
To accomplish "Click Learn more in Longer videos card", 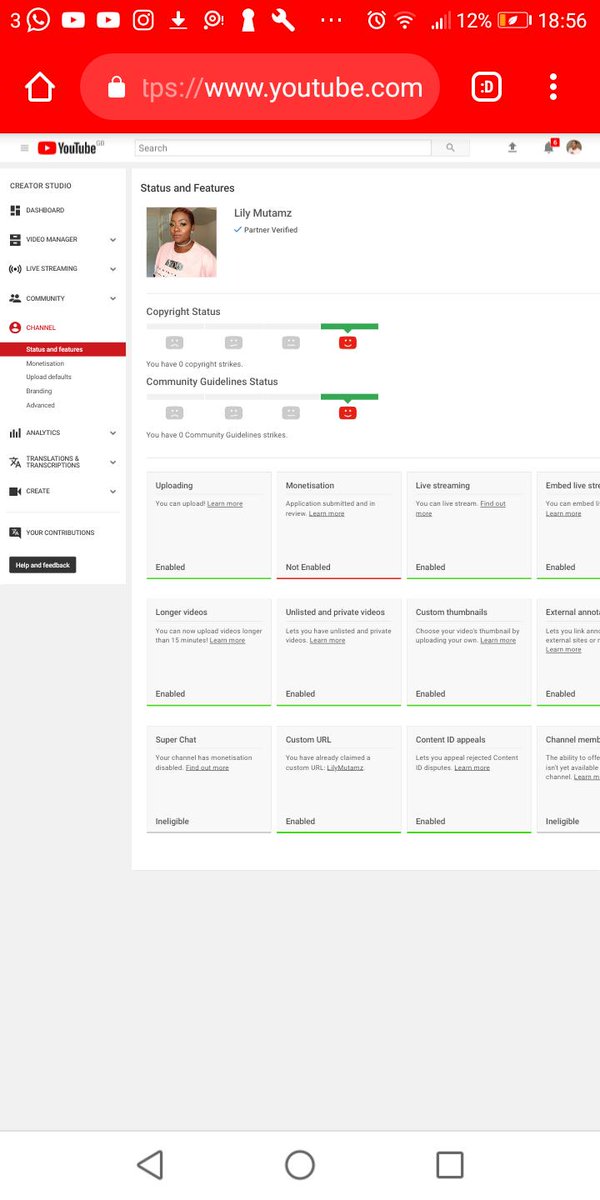I will (228, 641).
